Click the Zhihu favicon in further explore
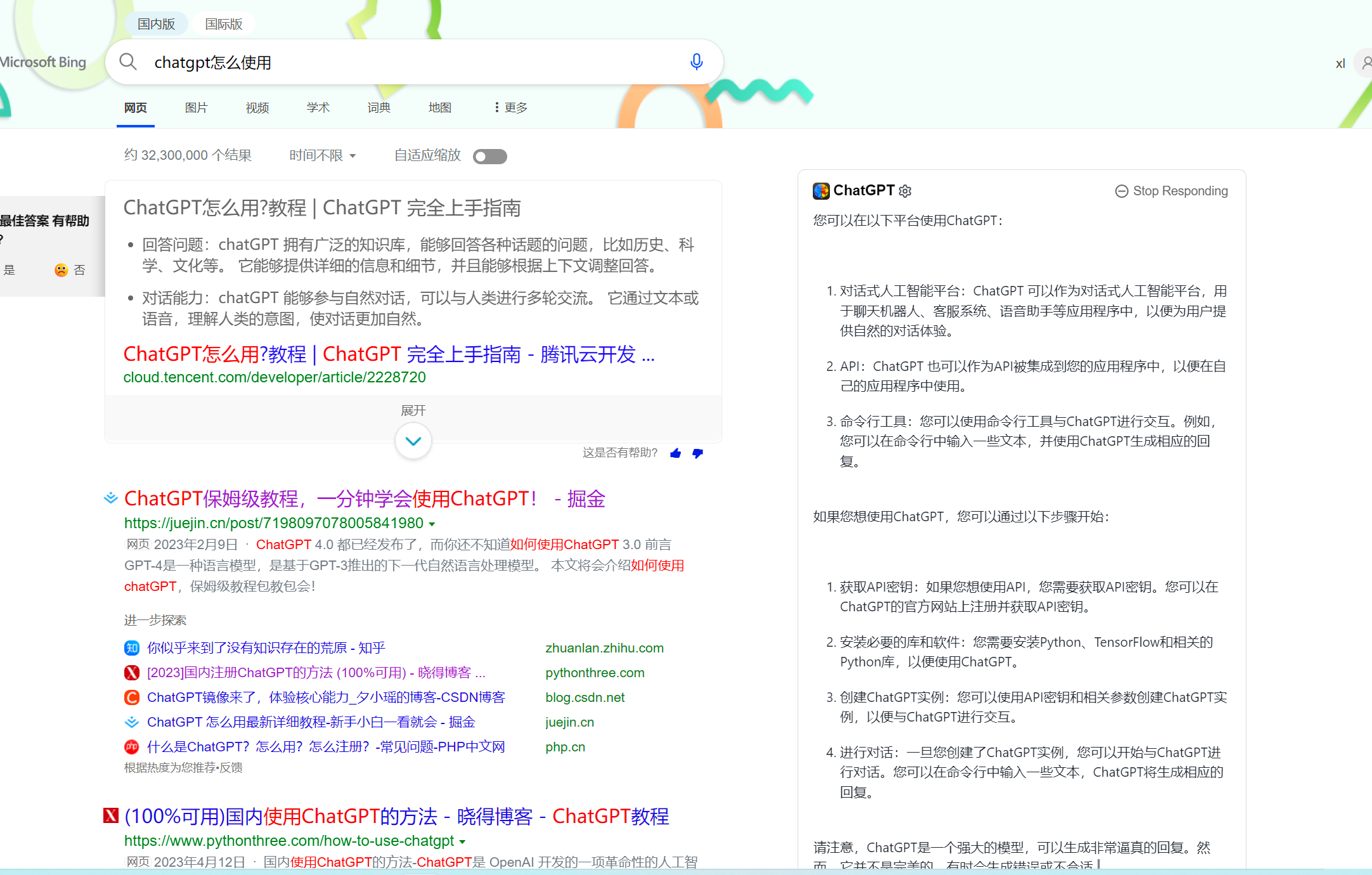This screenshot has width=1372, height=875. click(x=132, y=648)
